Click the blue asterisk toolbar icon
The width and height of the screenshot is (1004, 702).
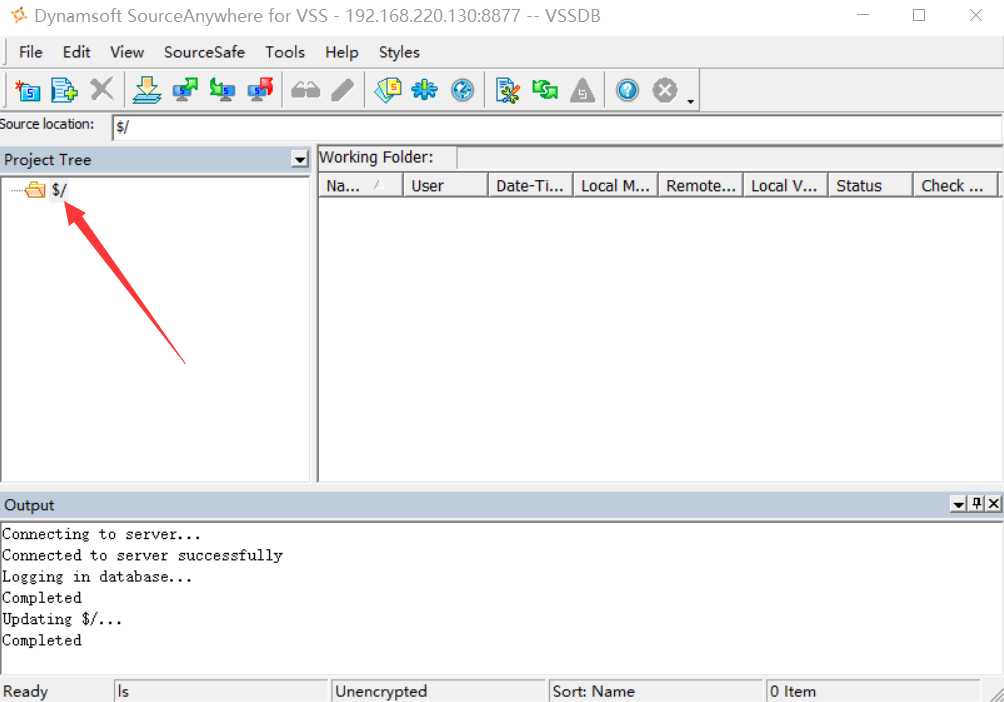point(425,90)
